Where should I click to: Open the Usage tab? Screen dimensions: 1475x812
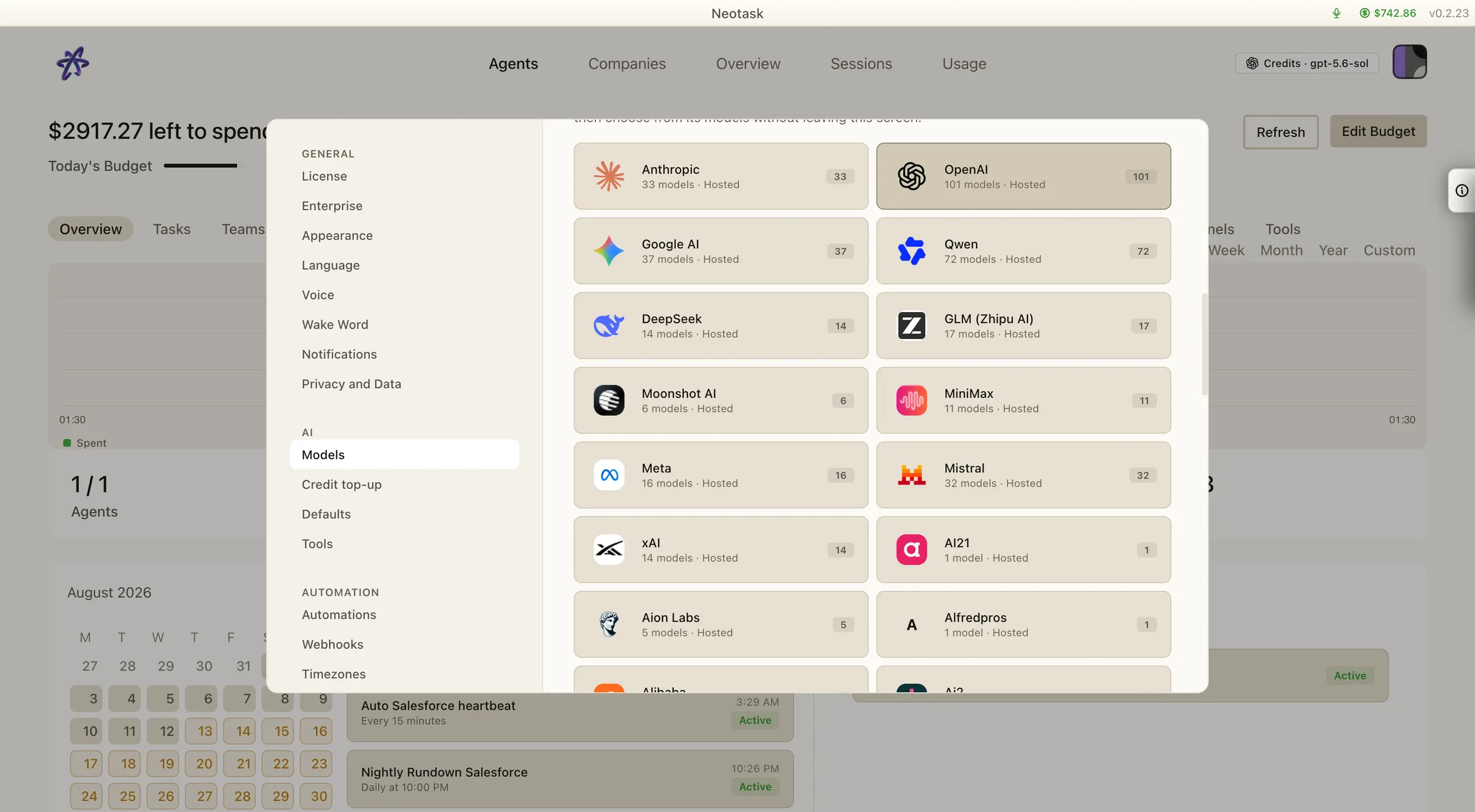[964, 63]
